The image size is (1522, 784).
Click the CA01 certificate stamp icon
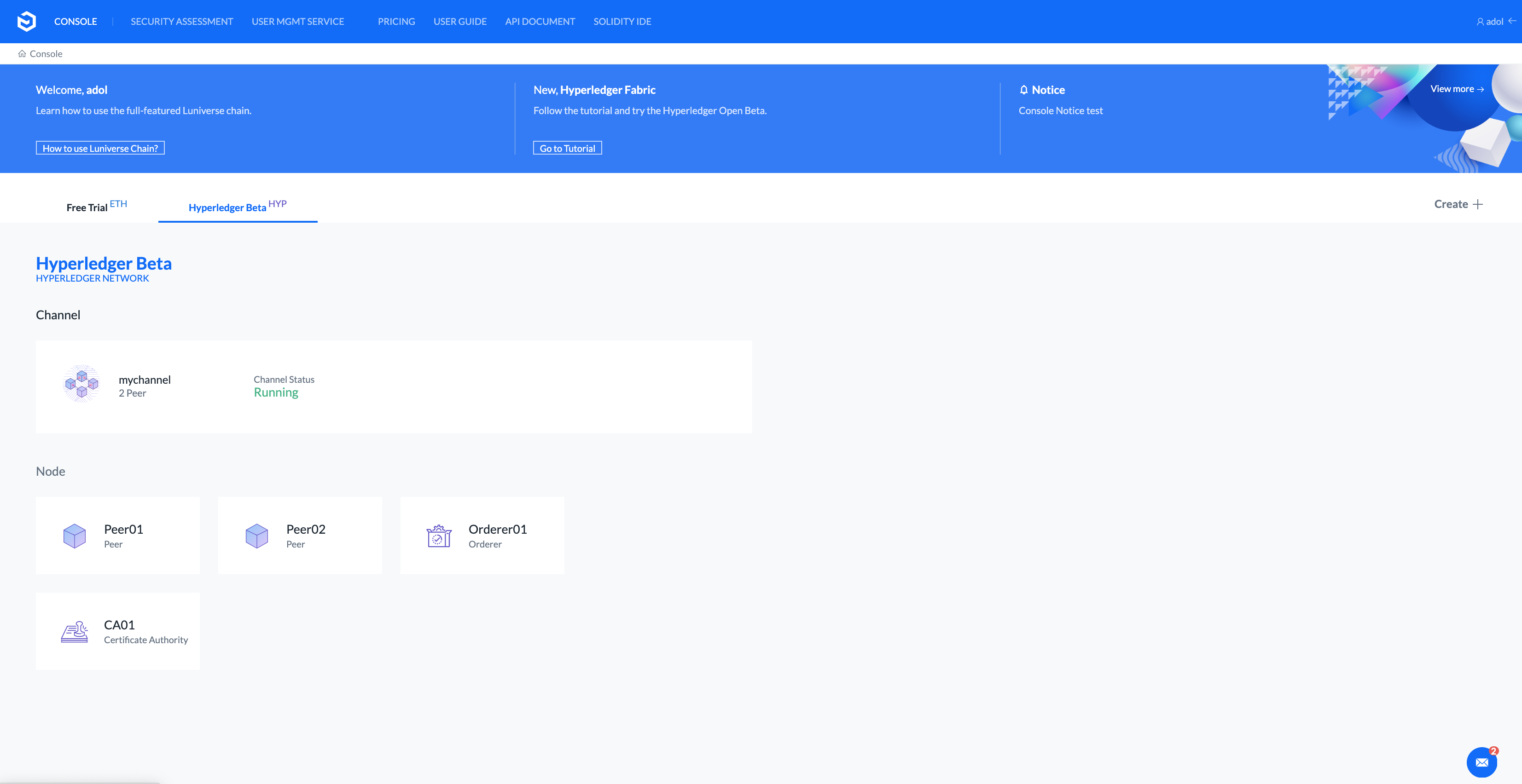[75, 632]
